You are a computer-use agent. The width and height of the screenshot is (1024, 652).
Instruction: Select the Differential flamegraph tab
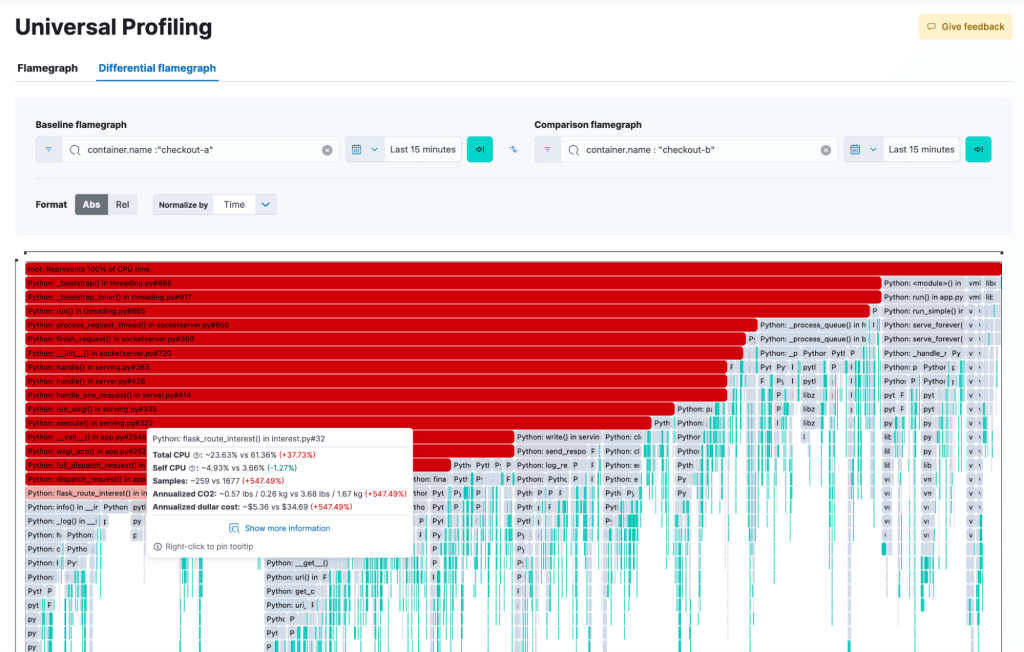(x=156, y=68)
